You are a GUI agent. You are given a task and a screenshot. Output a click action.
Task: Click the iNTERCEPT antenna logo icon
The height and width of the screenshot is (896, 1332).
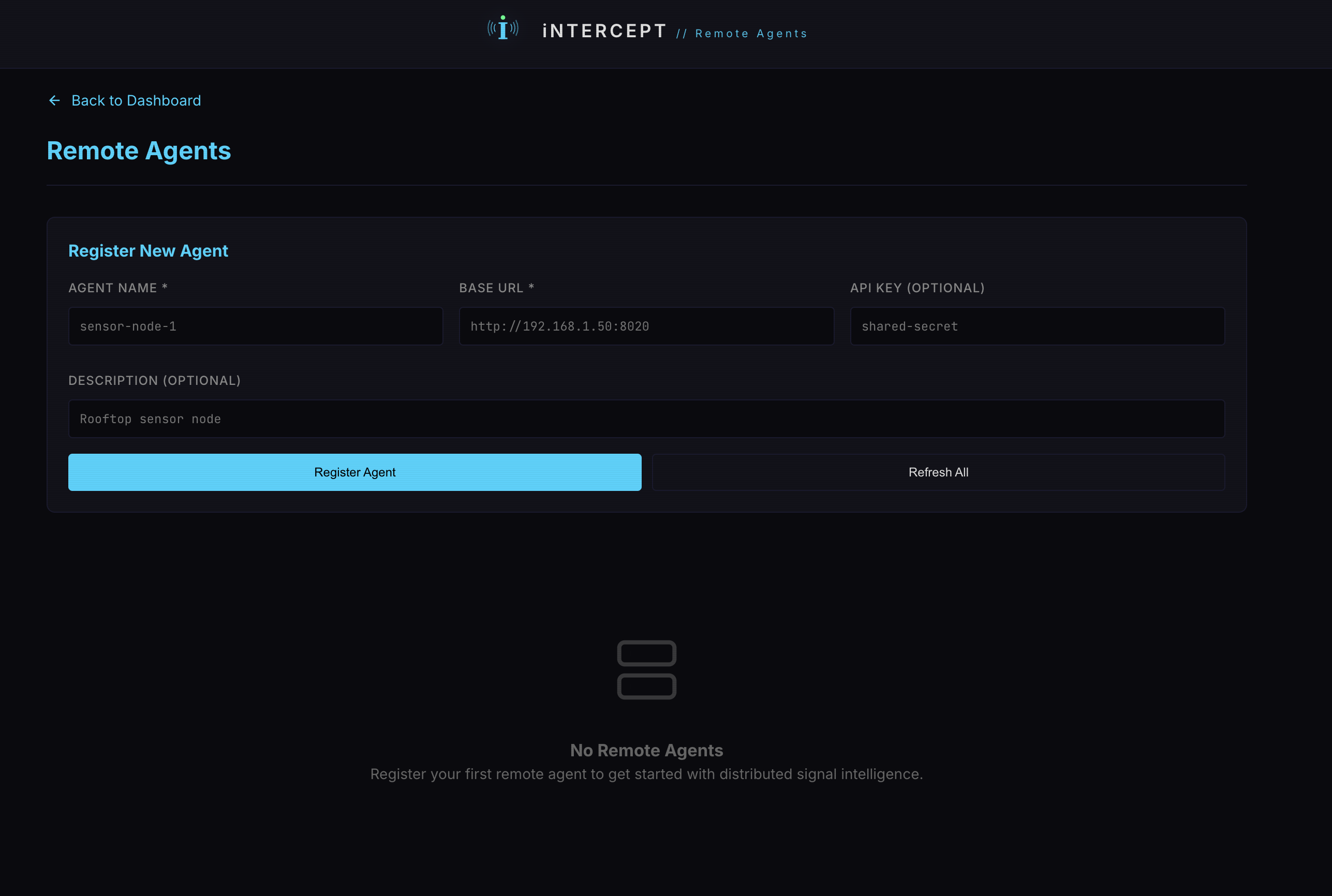(x=503, y=28)
